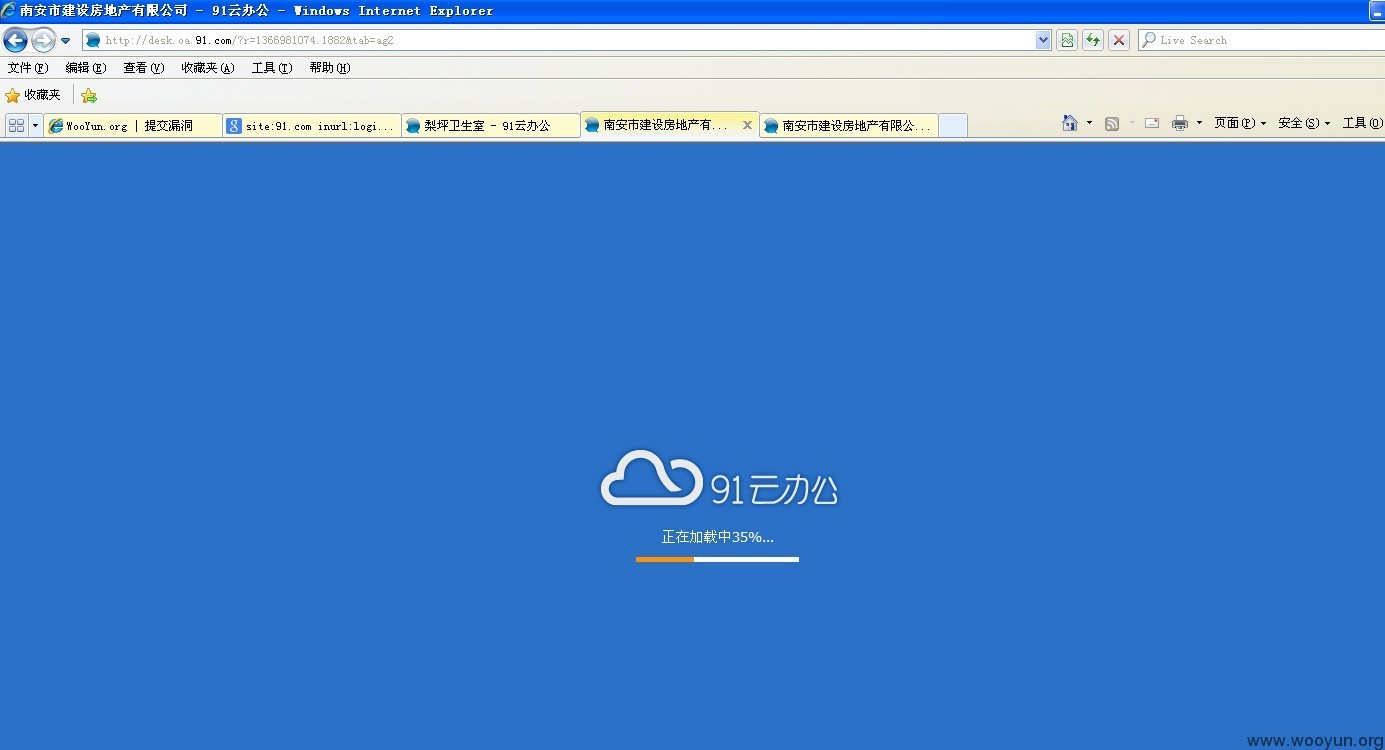This screenshot has height=750, width=1385.
Task: Click the address bar URL field
Action: coord(559,40)
